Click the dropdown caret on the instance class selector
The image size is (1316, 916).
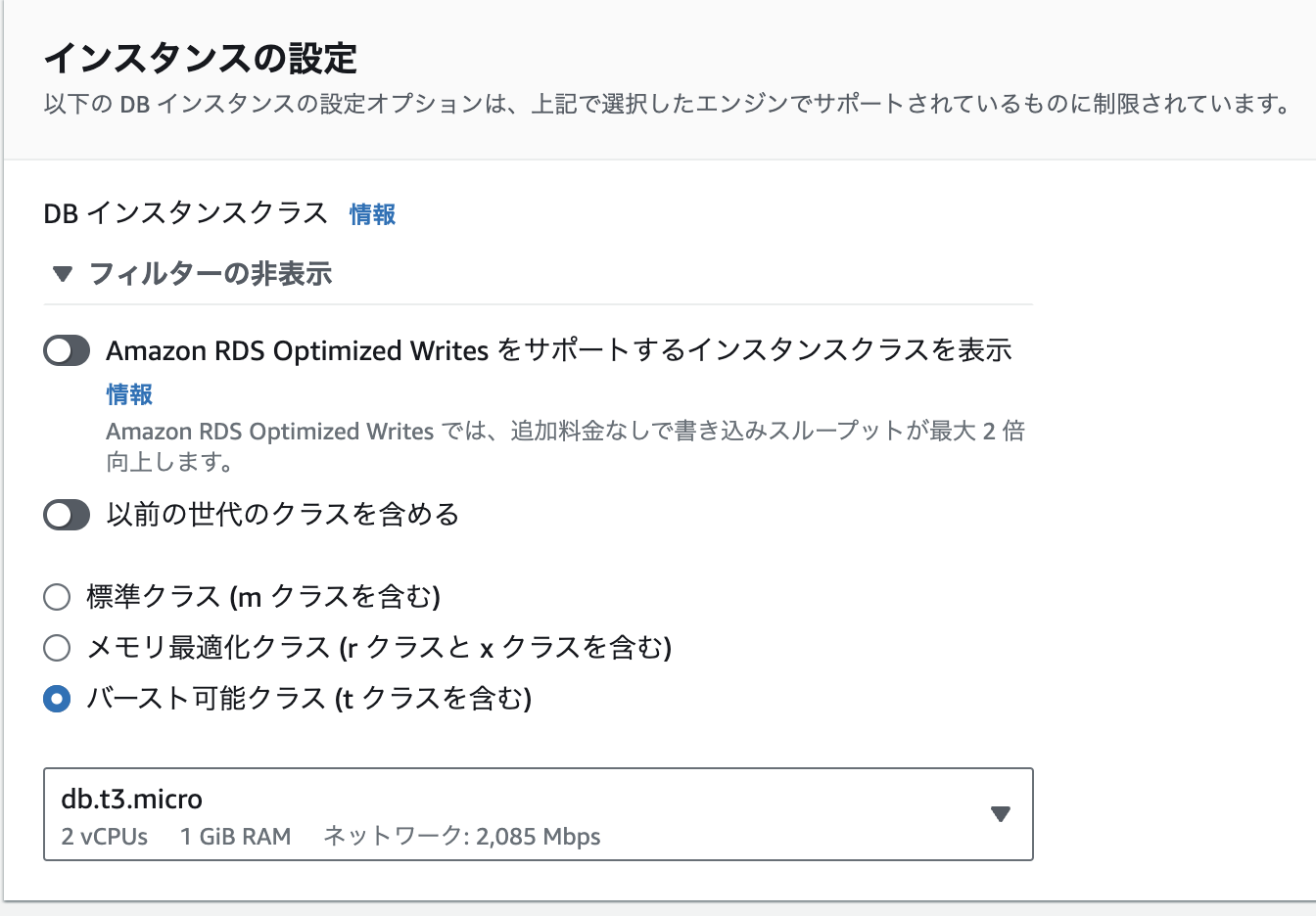click(x=1001, y=814)
